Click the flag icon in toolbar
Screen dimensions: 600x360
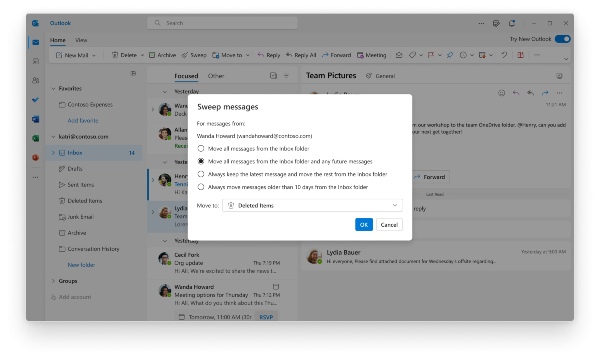[x=431, y=55]
